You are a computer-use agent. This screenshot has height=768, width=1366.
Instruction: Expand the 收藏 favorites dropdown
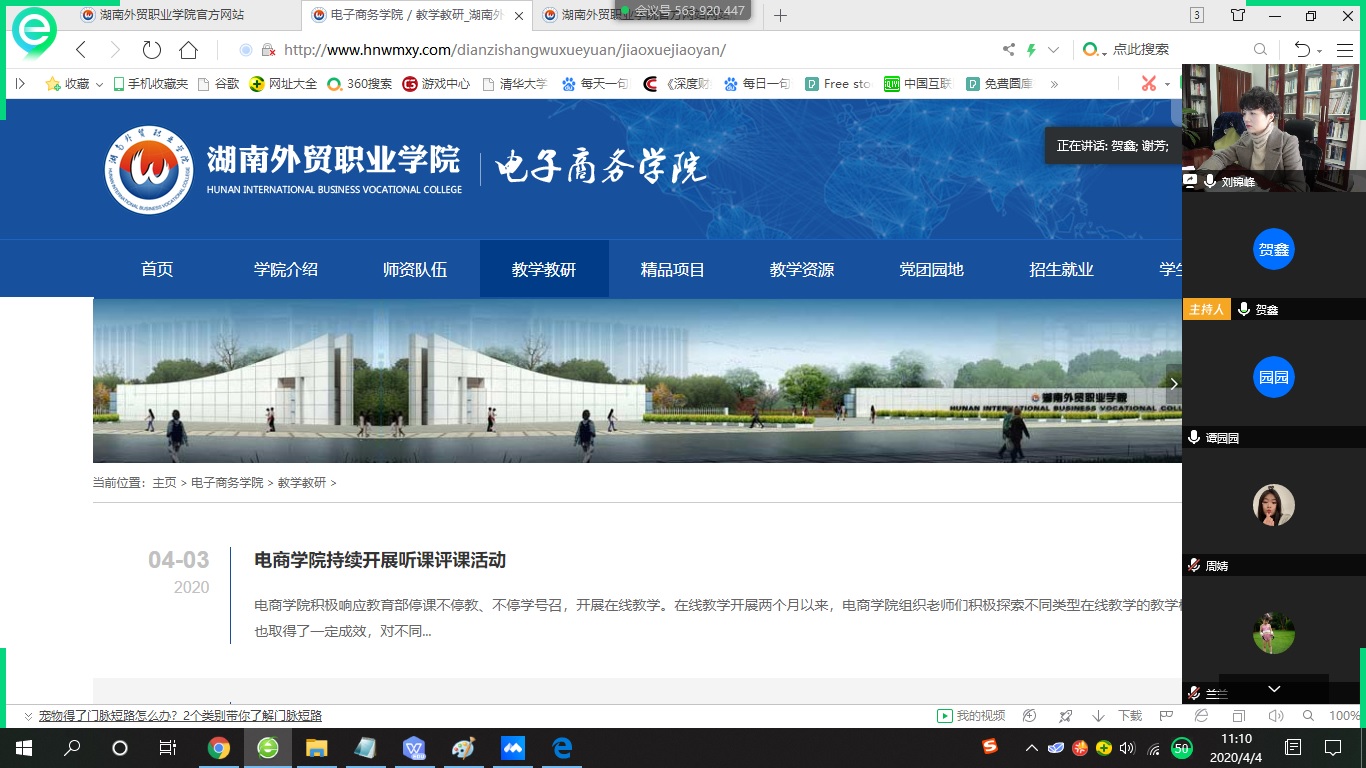coord(99,84)
